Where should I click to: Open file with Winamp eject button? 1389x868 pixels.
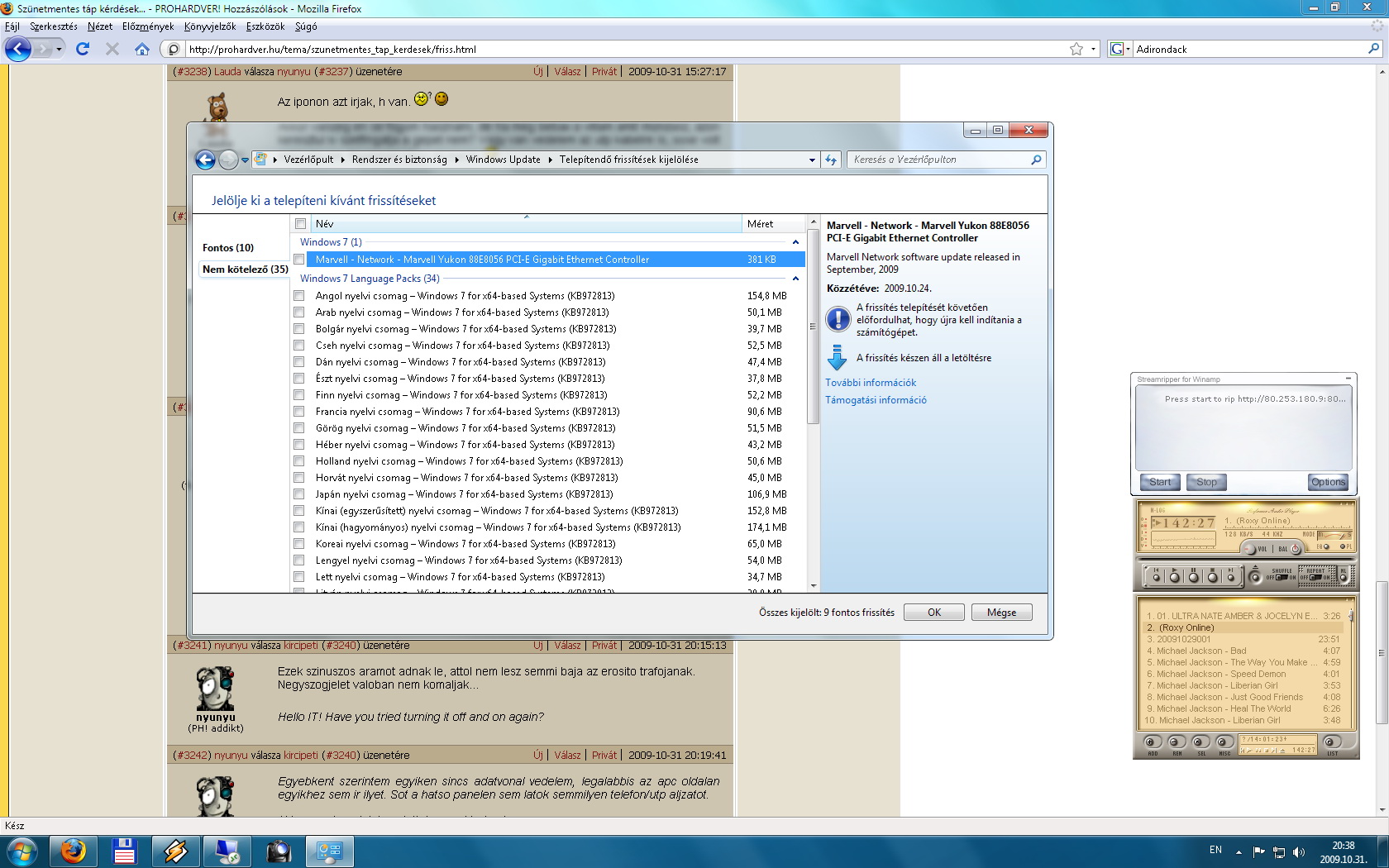coord(1255,576)
